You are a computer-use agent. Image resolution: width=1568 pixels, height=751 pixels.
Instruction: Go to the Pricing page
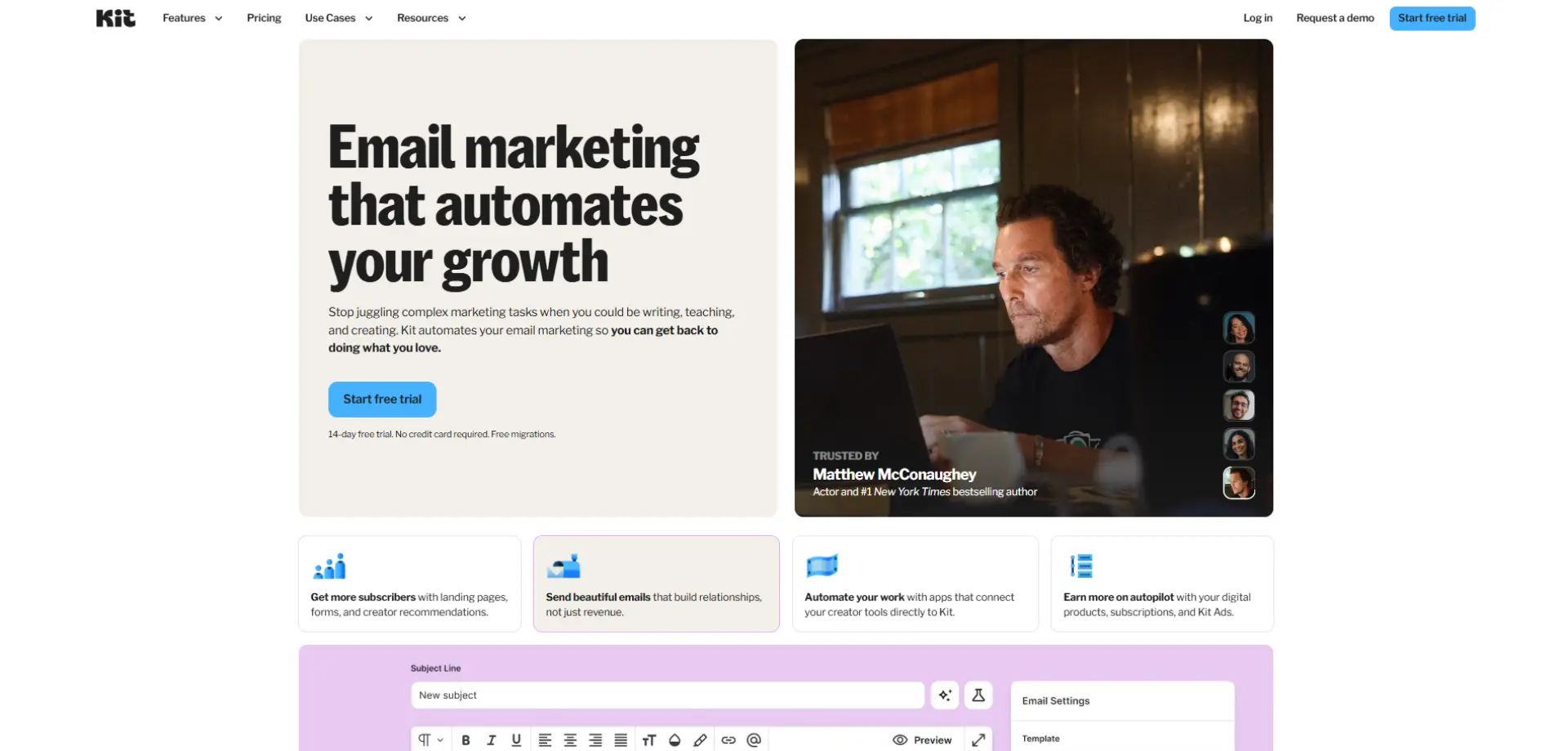264,18
